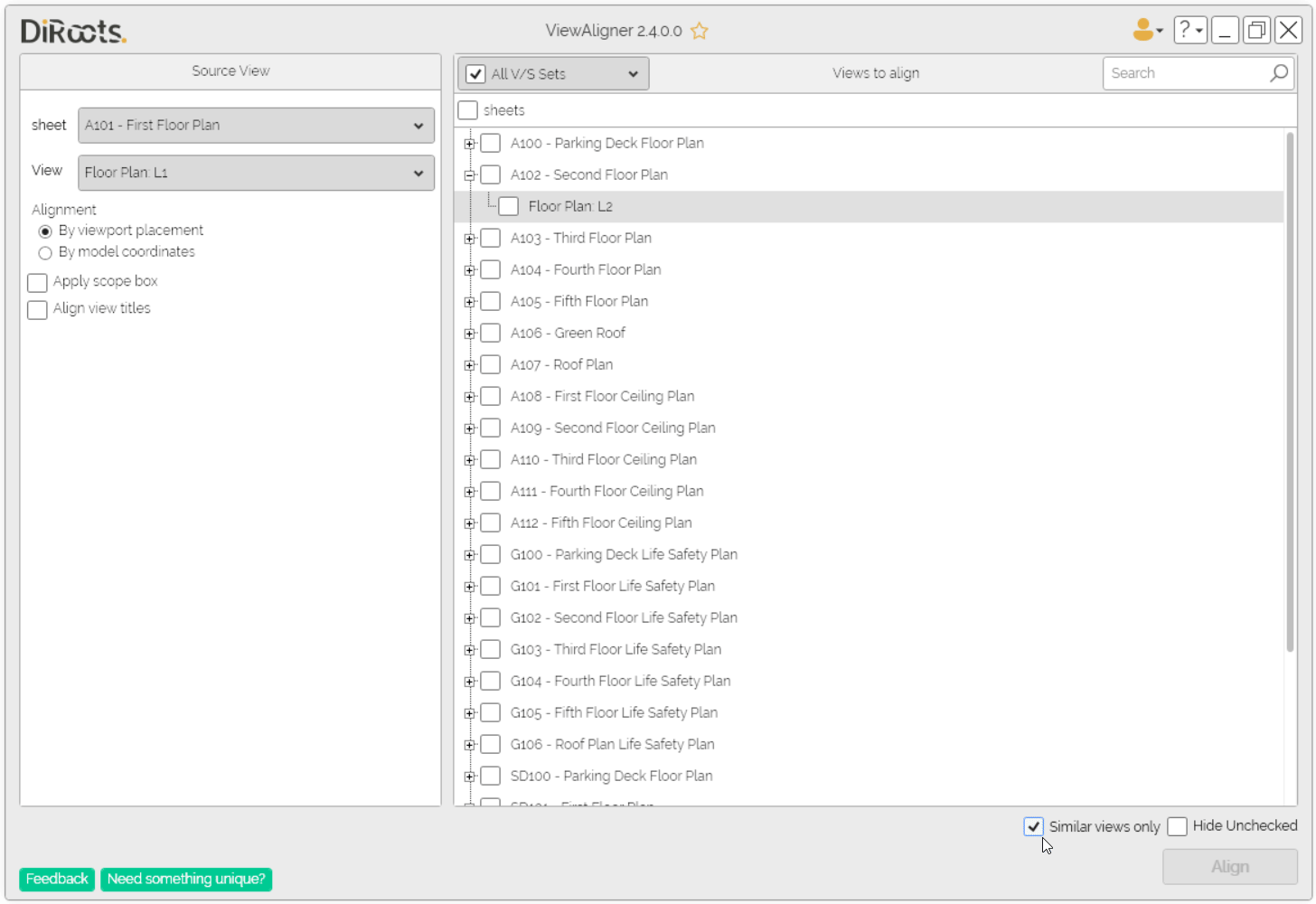Click the Feedback button
The height and width of the screenshot is (904, 1316).
tap(57, 879)
